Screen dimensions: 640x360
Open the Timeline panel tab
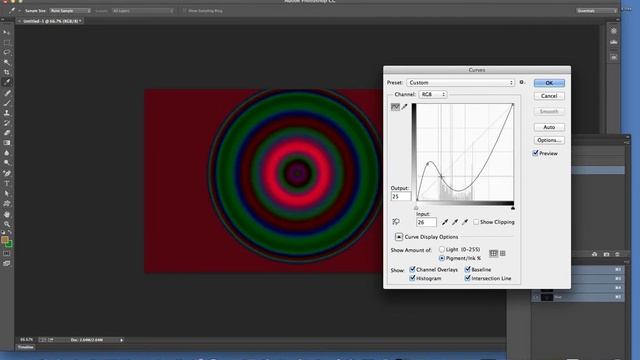26,347
